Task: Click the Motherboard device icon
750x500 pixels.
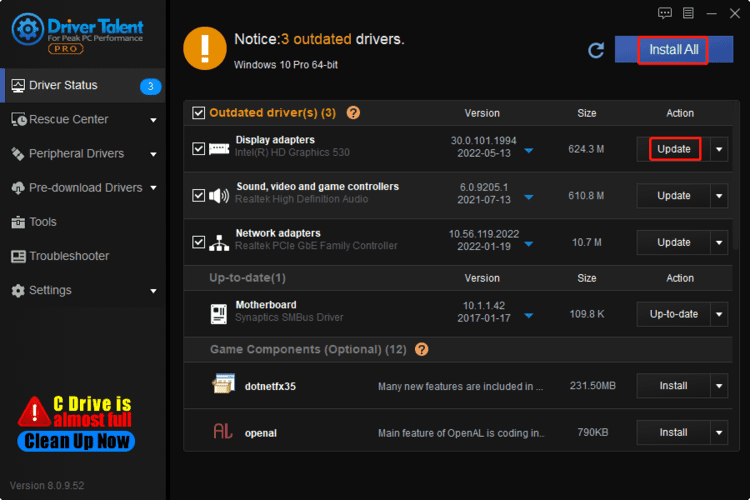Action: 219,314
